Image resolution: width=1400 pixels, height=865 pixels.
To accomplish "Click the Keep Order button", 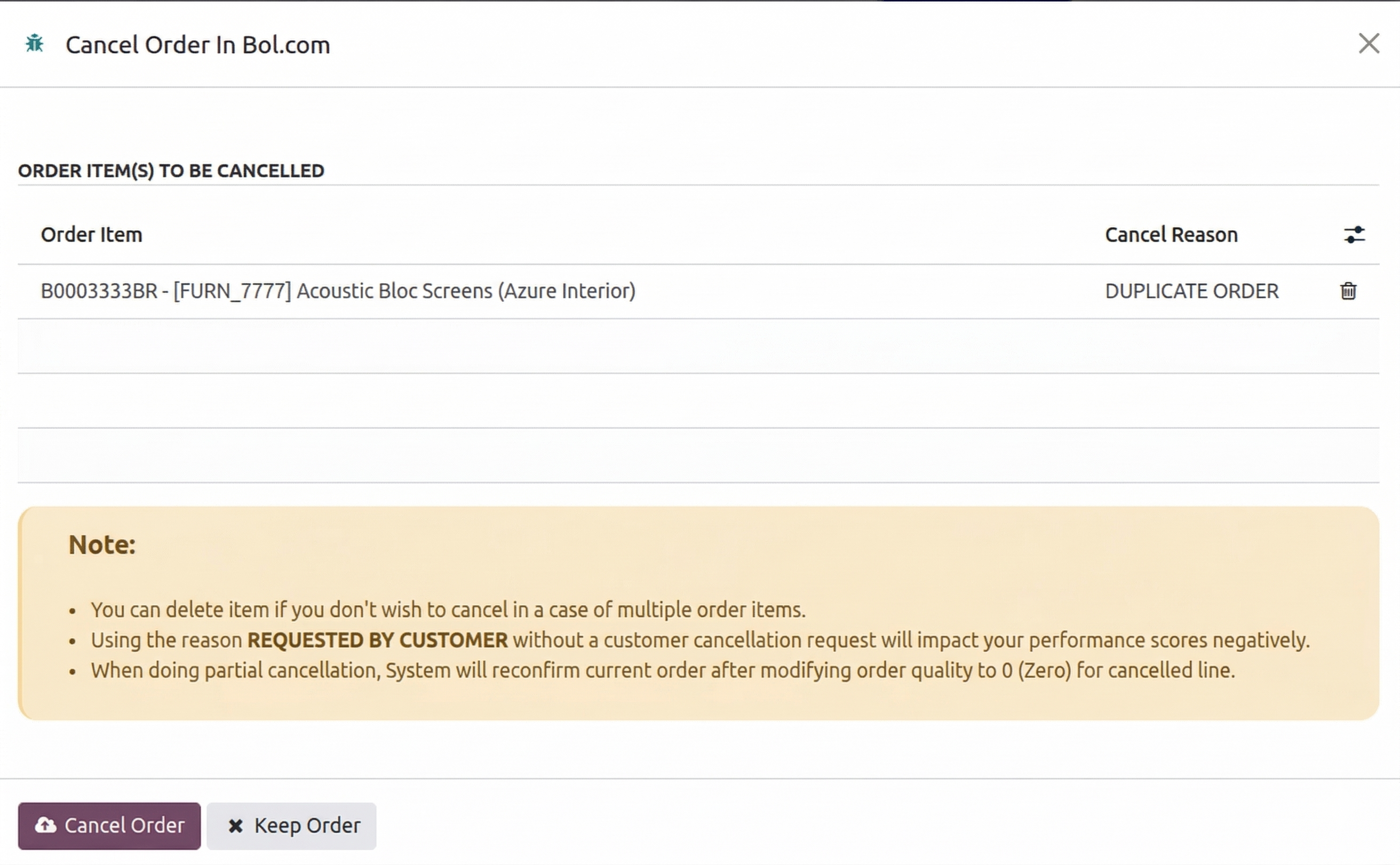I will pos(291,826).
